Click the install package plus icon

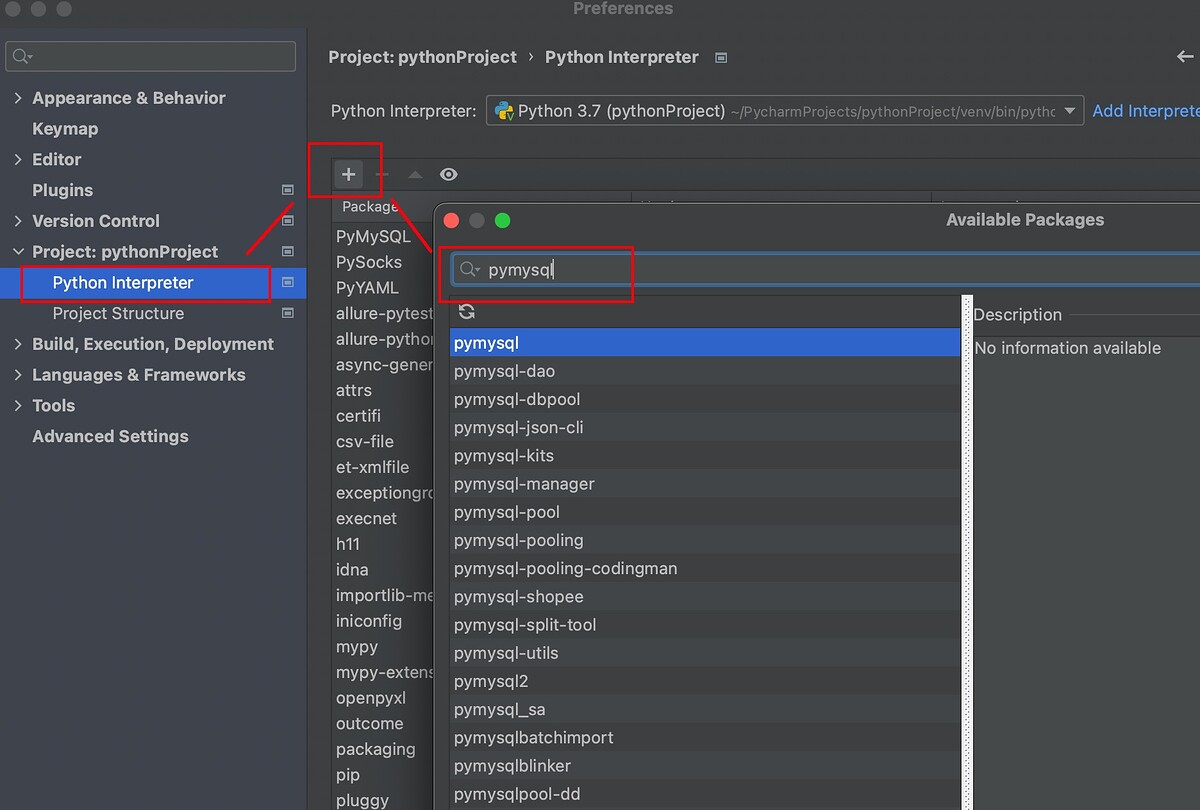click(347, 174)
